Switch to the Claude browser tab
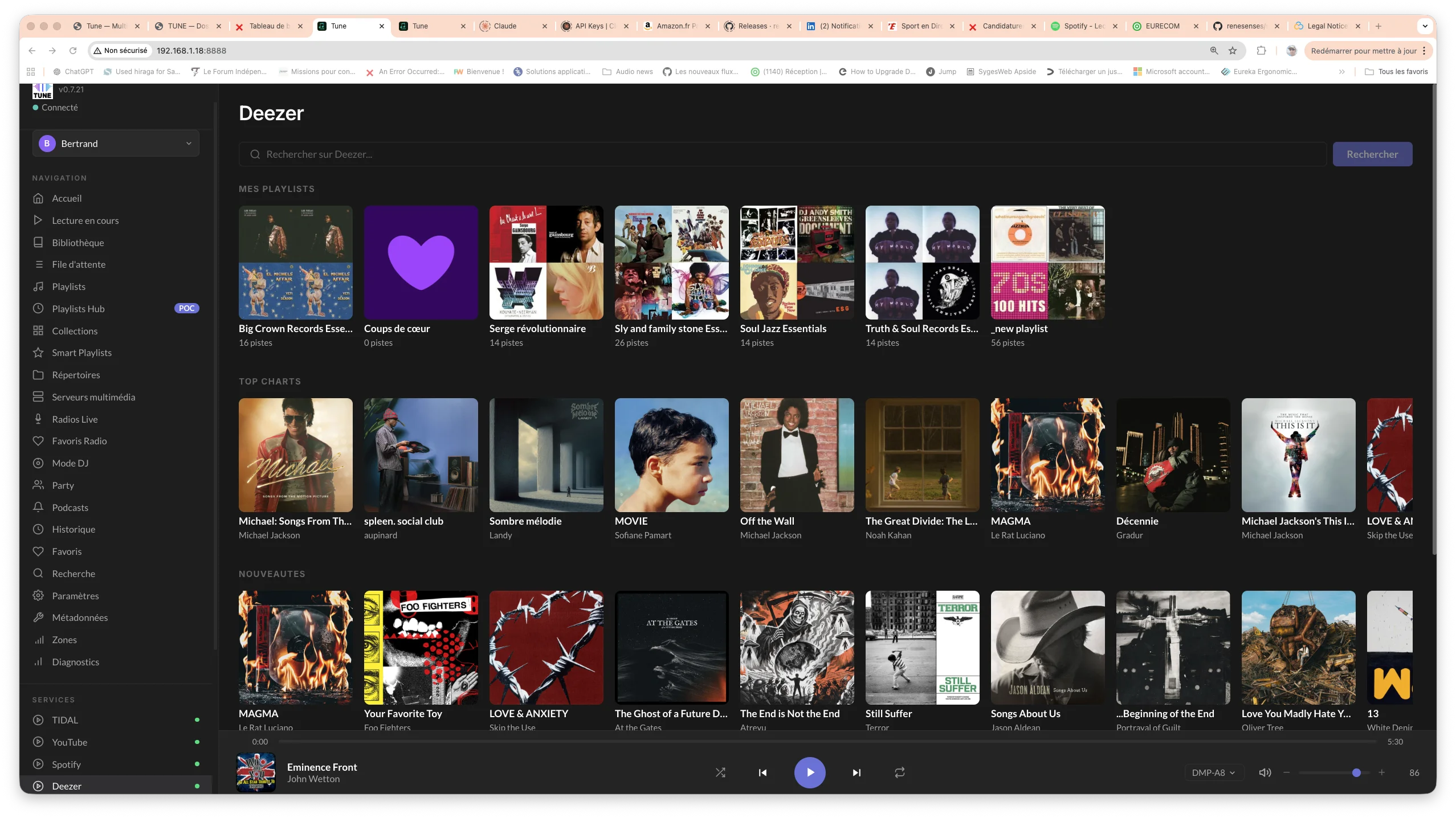 pyautogui.click(x=513, y=26)
